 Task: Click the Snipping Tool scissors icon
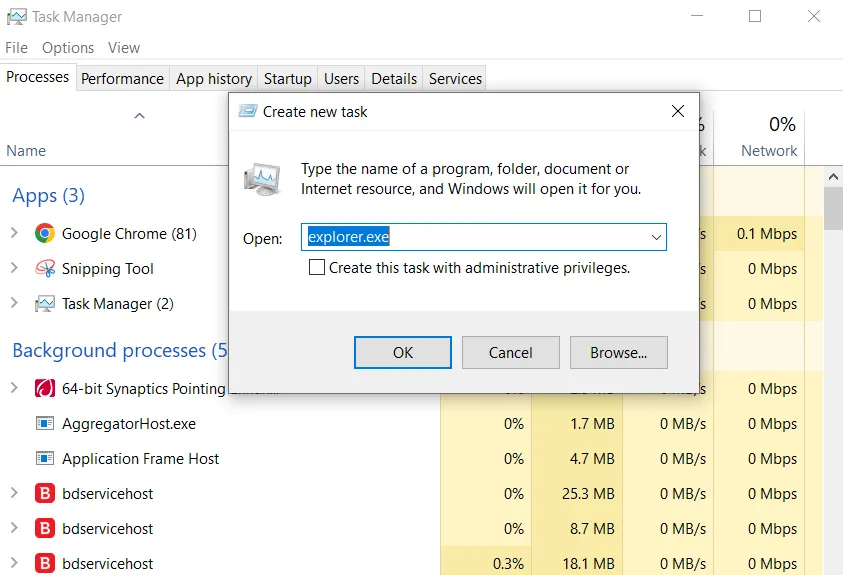click(x=45, y=268)
